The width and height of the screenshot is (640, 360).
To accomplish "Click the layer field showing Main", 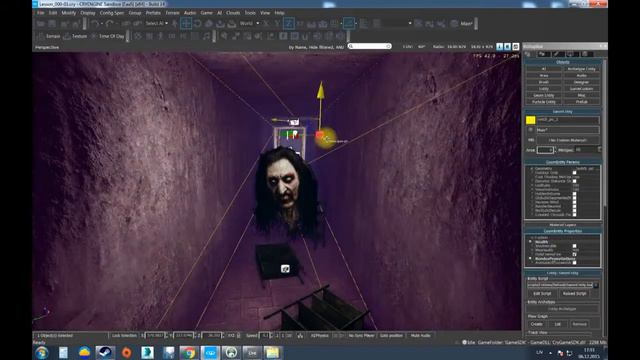I will [x=568, y=130].
